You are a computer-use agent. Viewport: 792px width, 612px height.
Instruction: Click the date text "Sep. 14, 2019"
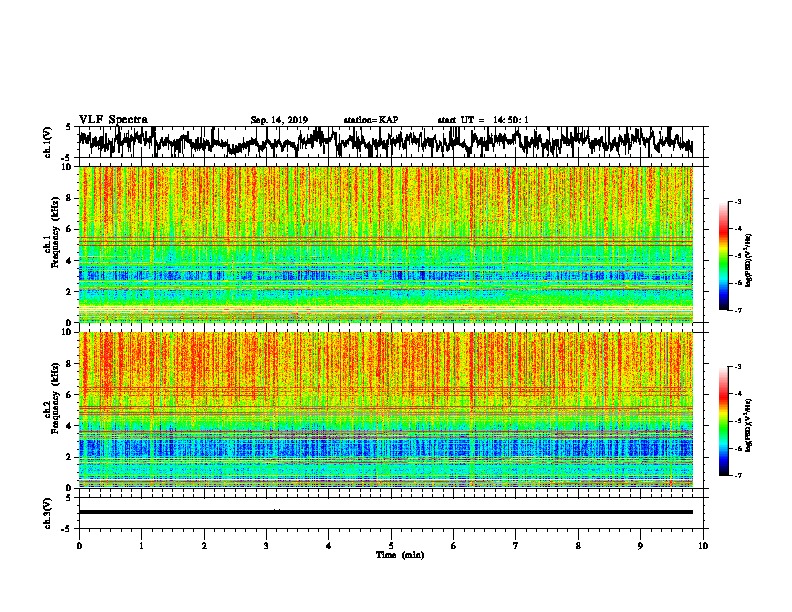tap(279, 120)
